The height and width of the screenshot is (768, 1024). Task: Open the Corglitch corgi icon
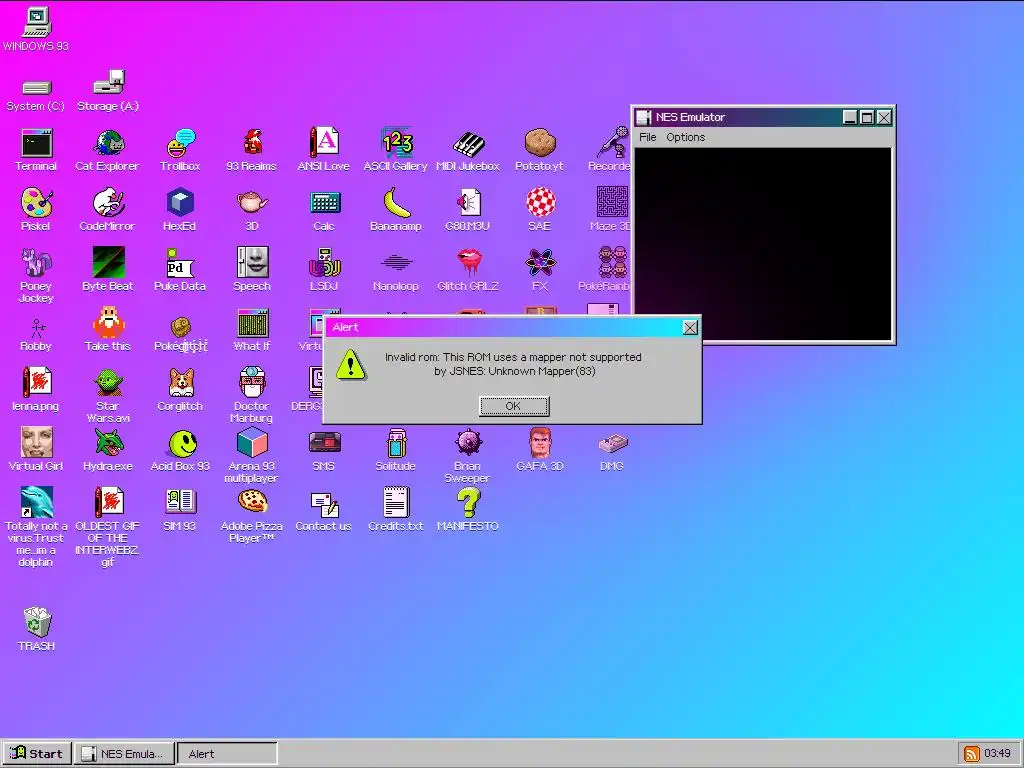pyautogui.click(x=180, y=383)
